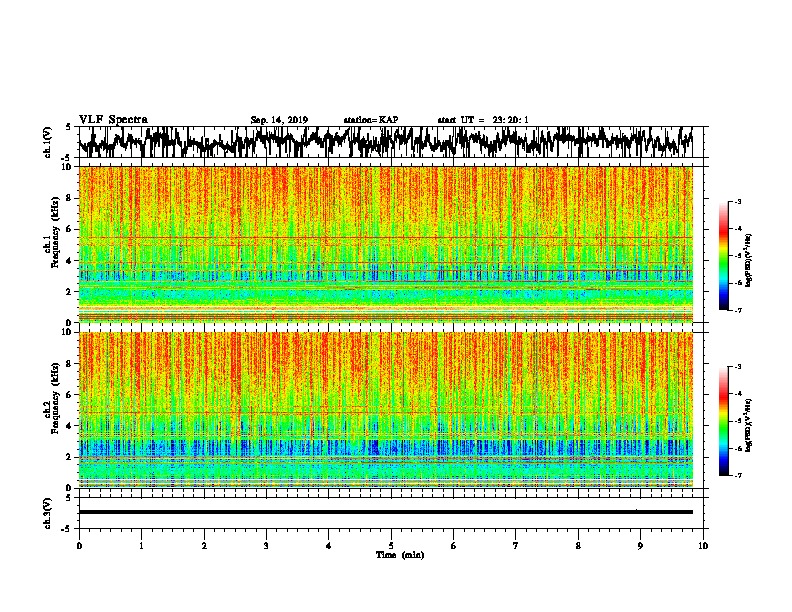Click ch.2 frequency tick label '6'
792x612 pixels.
pos(70,395)
